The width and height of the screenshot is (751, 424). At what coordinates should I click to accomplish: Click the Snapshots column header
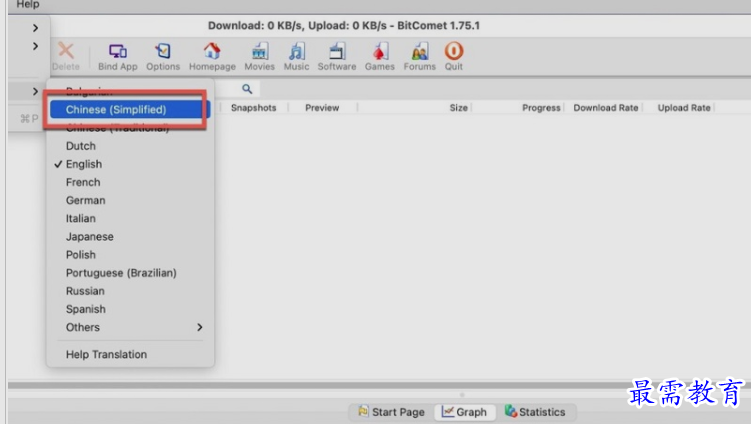coord(253,108)
